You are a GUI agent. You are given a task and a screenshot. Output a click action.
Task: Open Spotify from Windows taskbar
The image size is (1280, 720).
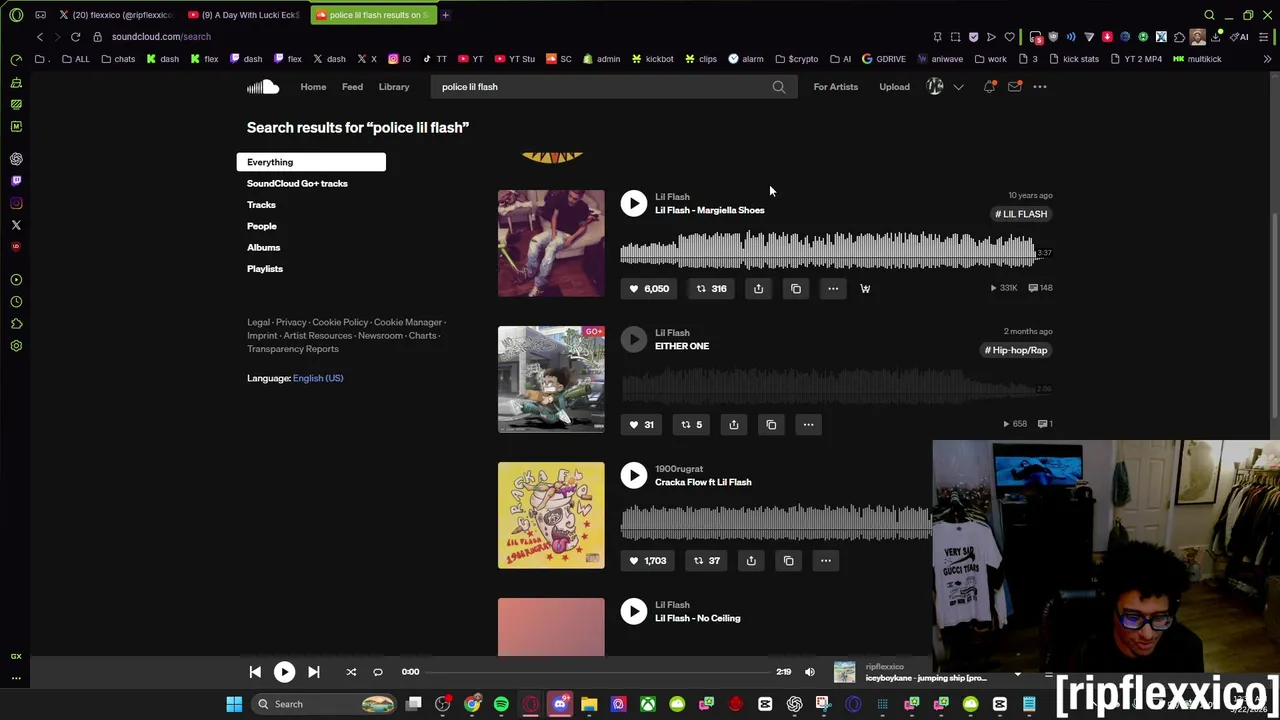[501, 704]
